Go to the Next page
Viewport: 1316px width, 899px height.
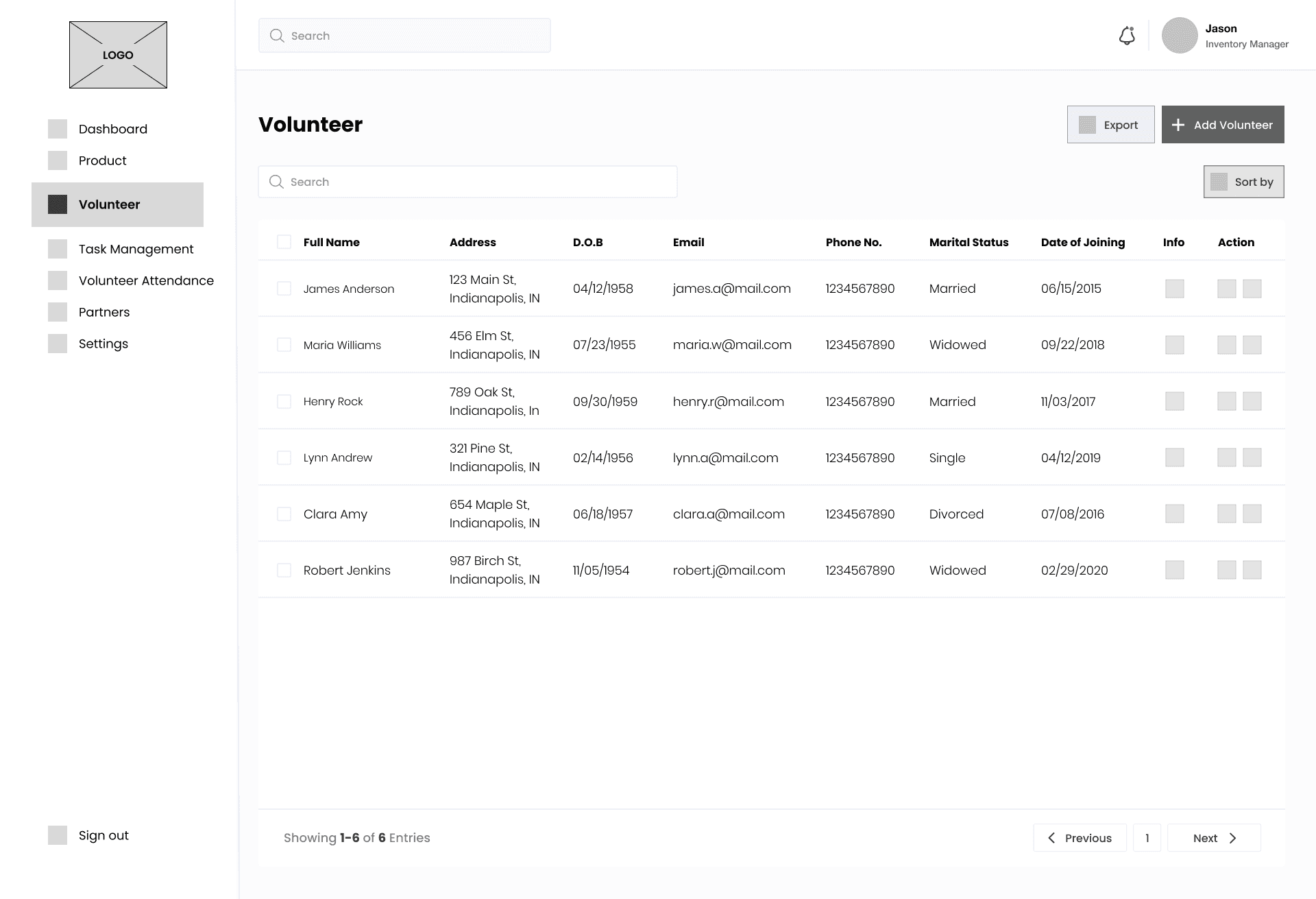point(1214,838)
